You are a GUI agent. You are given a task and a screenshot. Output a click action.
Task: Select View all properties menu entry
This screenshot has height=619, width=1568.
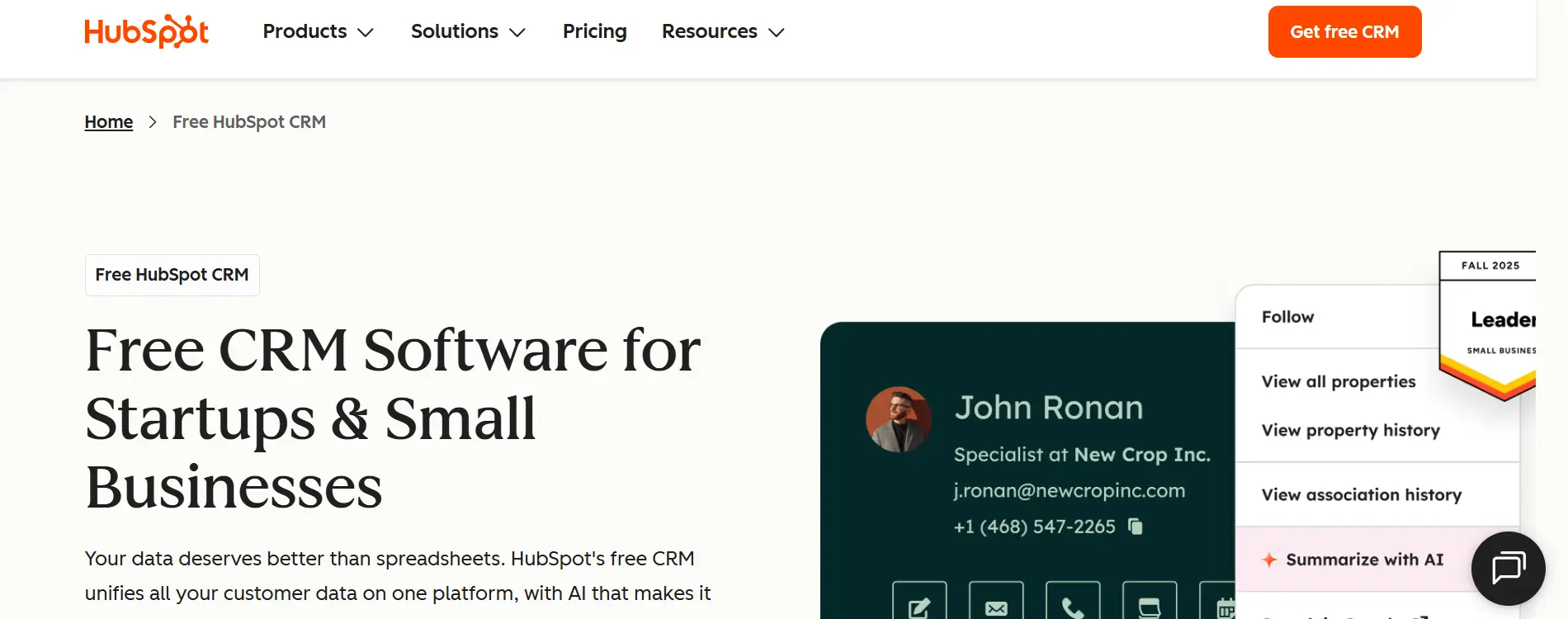(x=1338, y=381)
